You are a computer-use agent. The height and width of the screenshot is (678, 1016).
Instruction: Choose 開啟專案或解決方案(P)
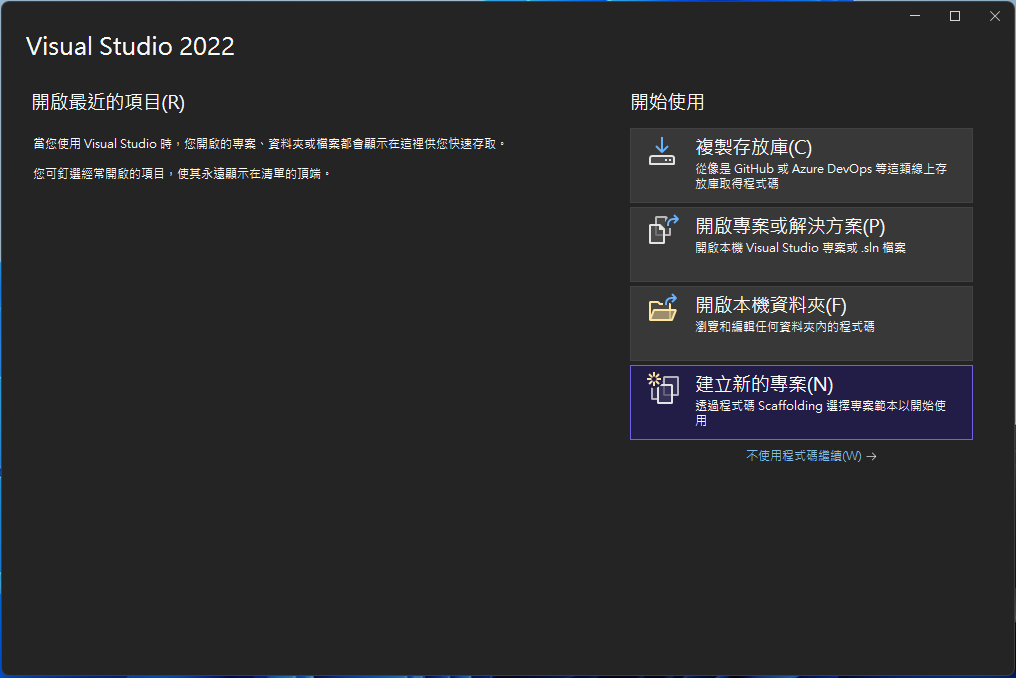click(x=801, y=244)
